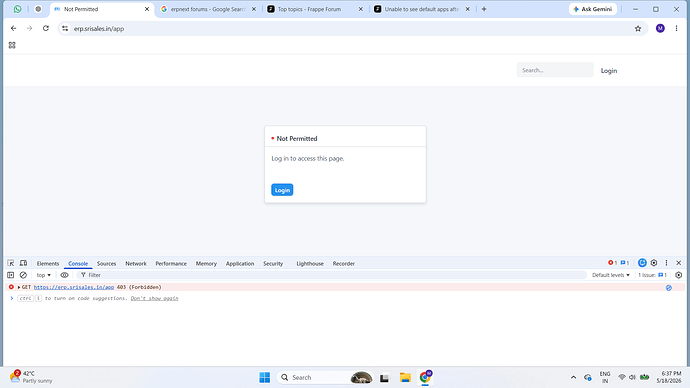Open the Task View taskbar icon
This screenshot has height=388, width=690.
pyautogui.click(x=385, y=378)
